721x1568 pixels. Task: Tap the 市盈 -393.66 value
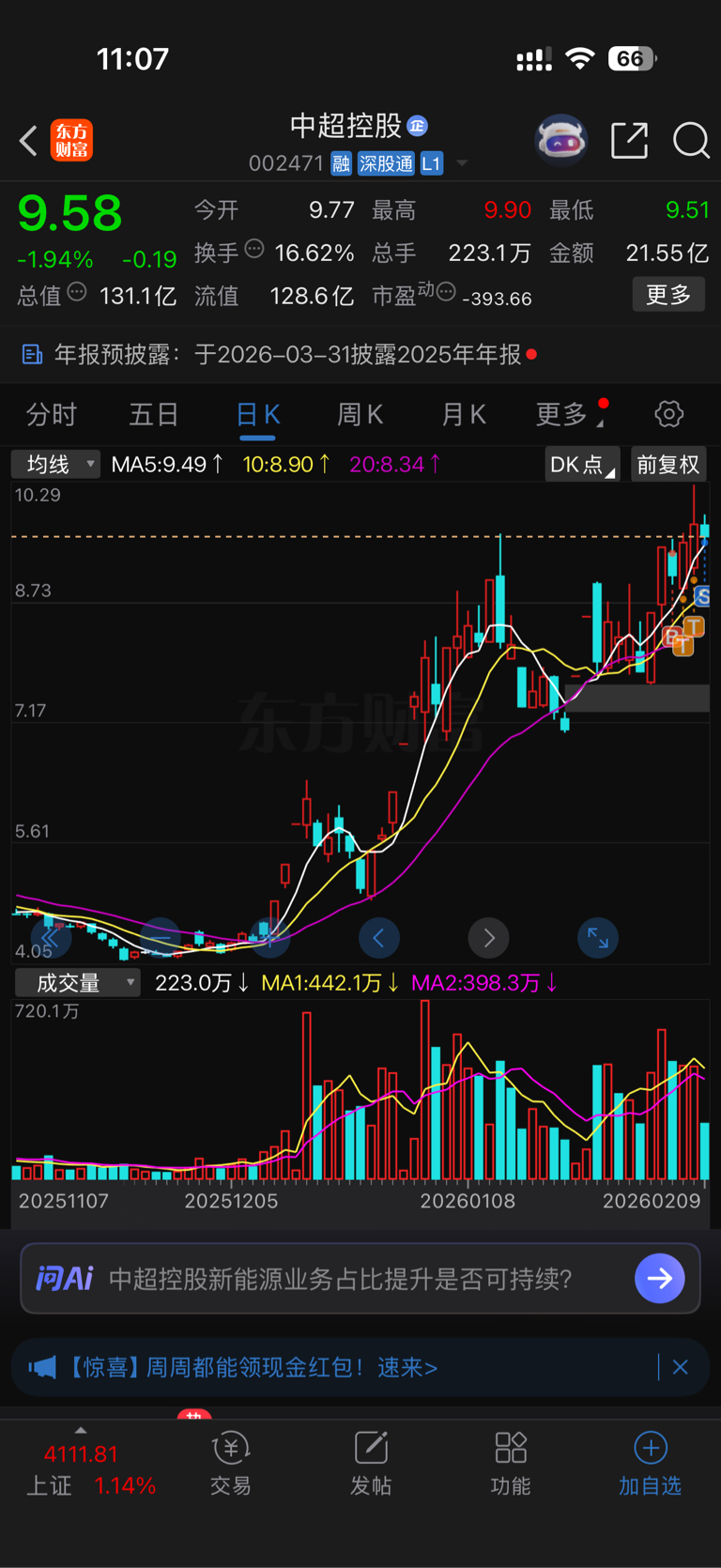pyautogui.click(x=498, y=299)
